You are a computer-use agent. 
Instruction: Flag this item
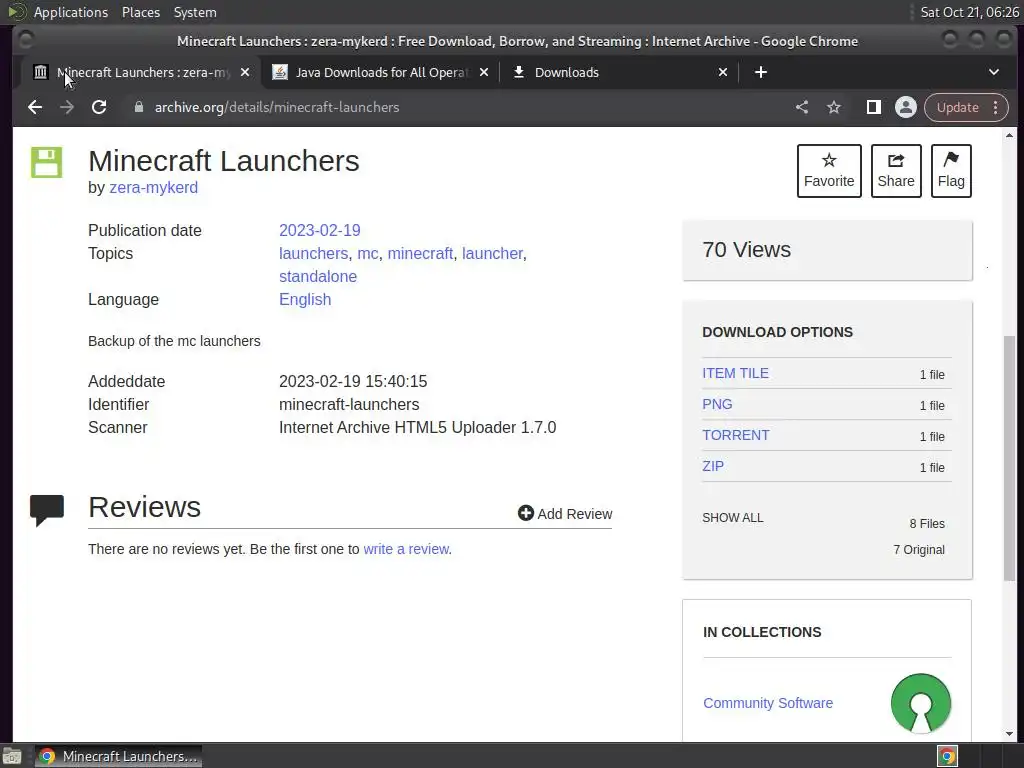click(x=951, y=170)
